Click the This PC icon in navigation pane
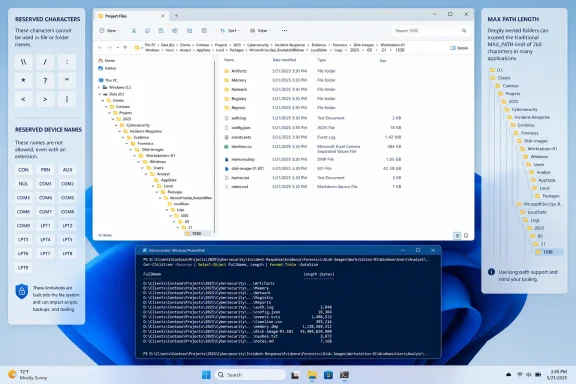 (x=101, y=80)
